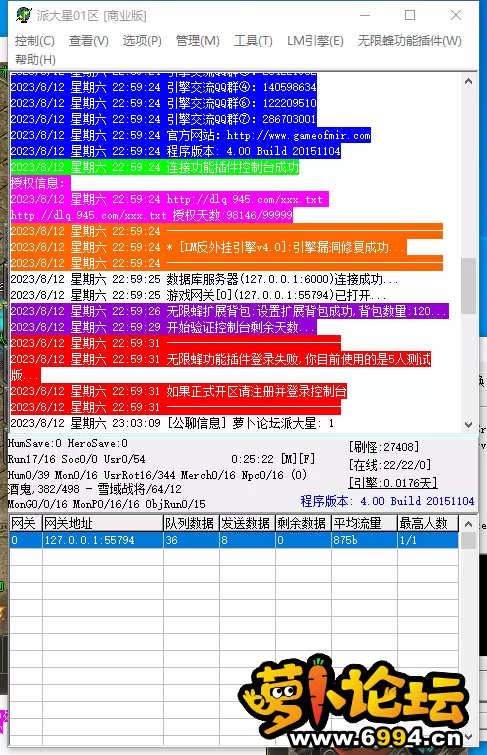
Task: Click the max players value 1/1
Action: [428, 540]
